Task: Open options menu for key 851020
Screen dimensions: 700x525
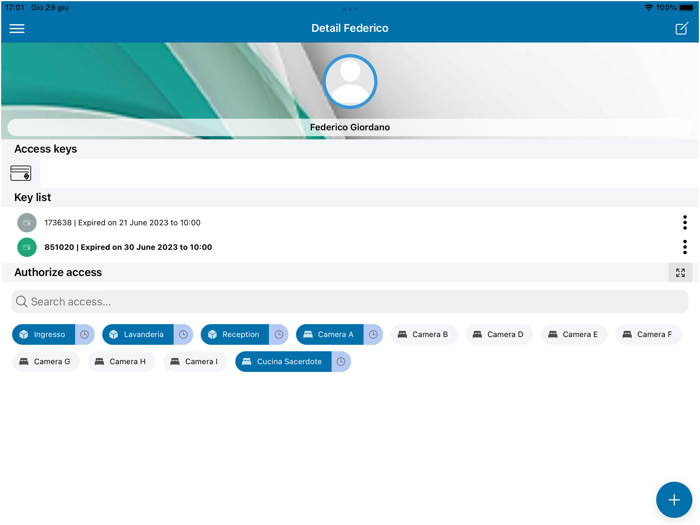Action: (x=685, y=247)
